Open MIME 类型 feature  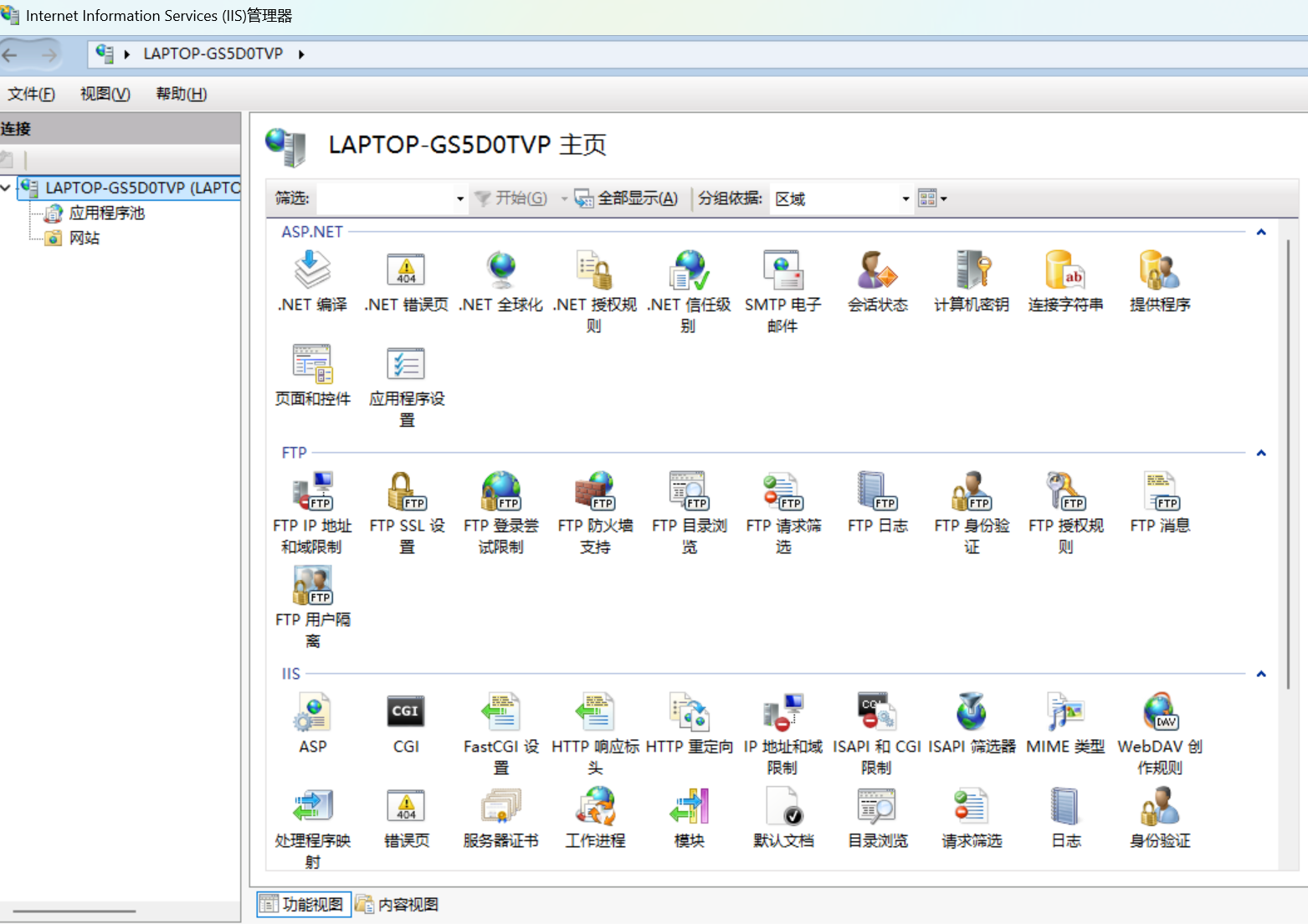coord(1065,724)
